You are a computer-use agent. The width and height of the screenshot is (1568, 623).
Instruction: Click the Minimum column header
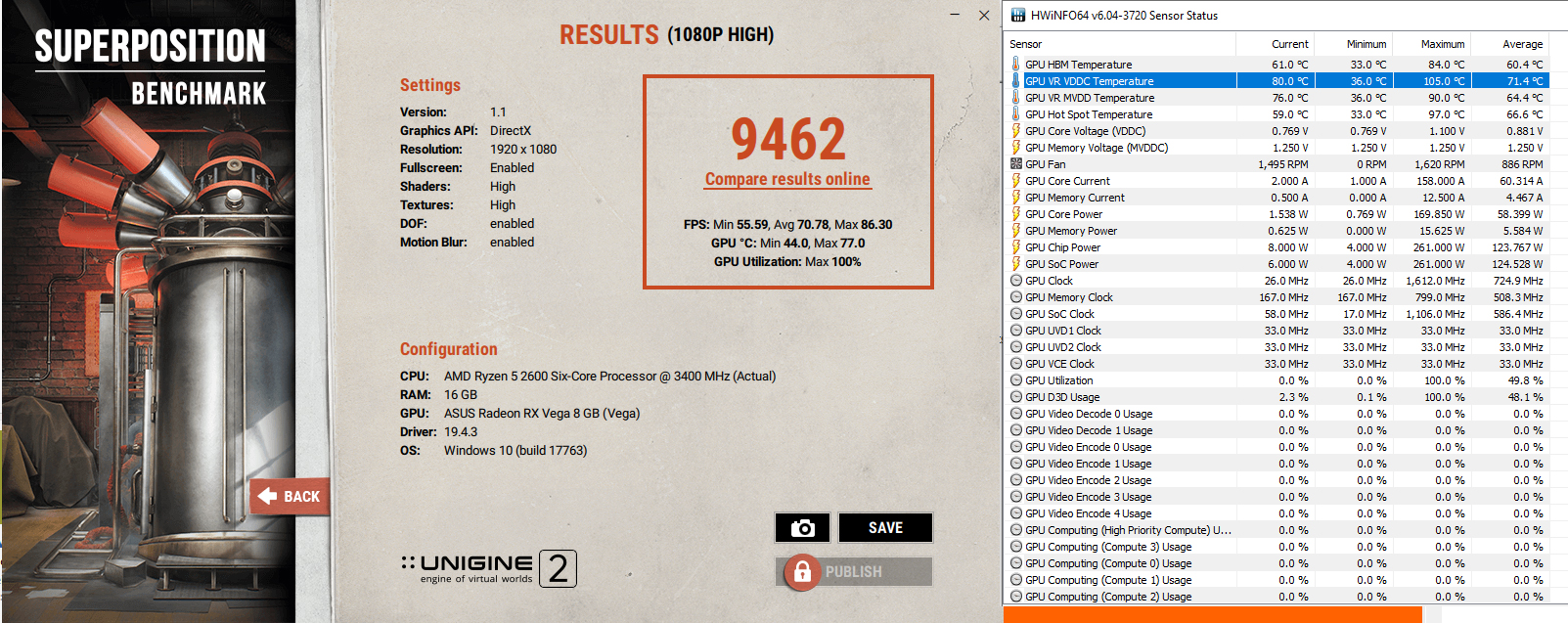coord(1353,43)
